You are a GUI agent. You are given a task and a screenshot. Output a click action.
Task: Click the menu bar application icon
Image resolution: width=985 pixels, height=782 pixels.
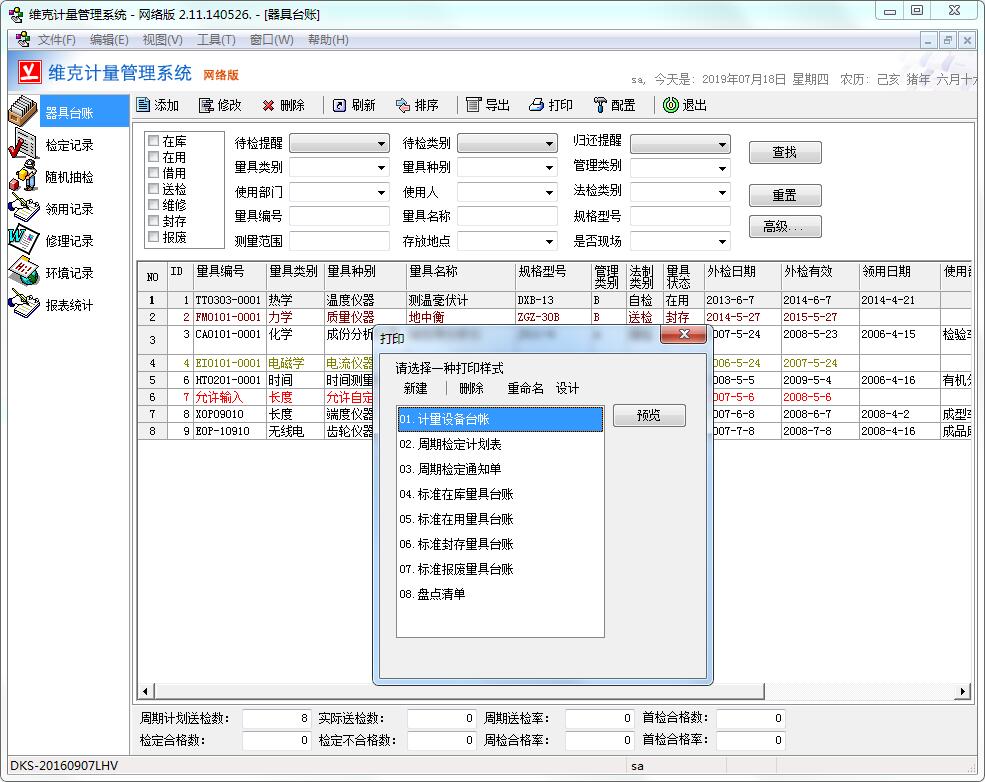(x=22, y=39)
